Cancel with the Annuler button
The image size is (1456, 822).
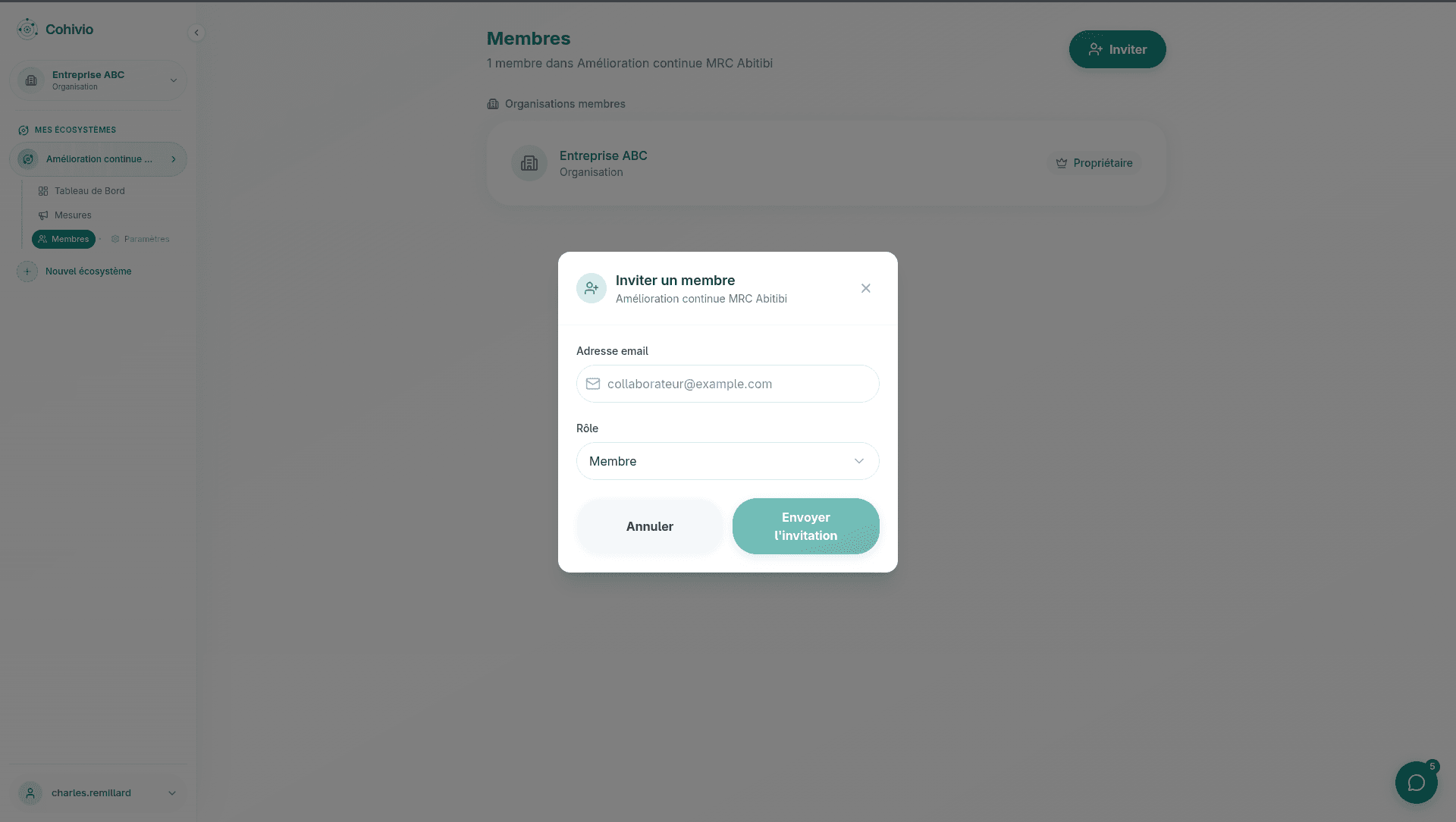pos(649,526)
